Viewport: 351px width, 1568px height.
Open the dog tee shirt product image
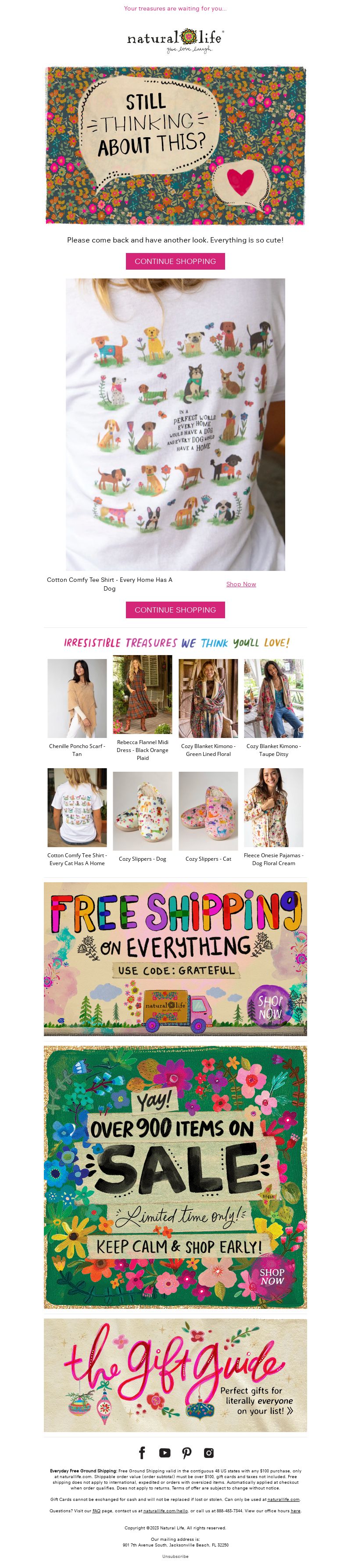pyautogui.click(x=175, y=424)
